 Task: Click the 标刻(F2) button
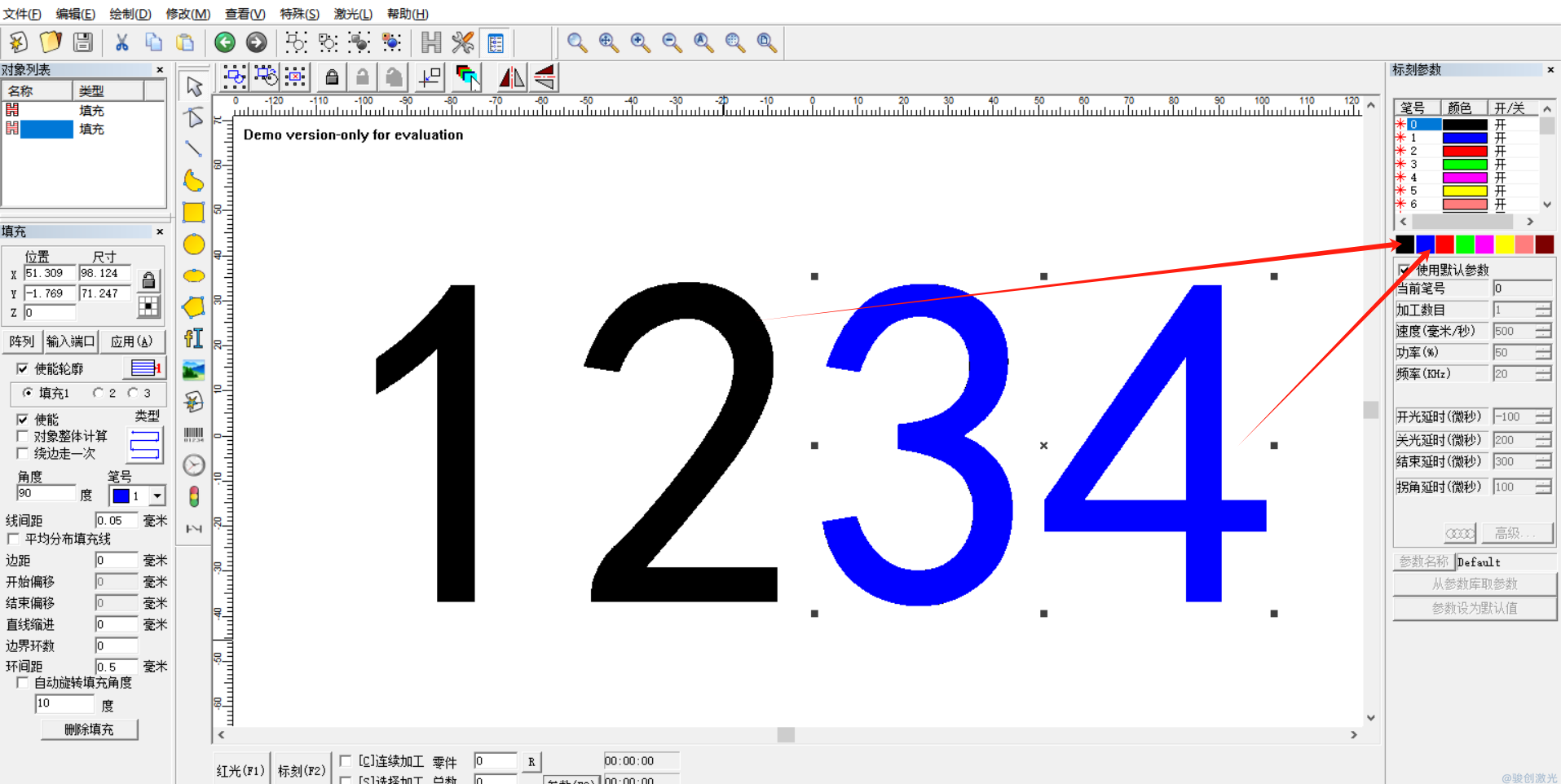pyautogui.click(x=302, y=770)
